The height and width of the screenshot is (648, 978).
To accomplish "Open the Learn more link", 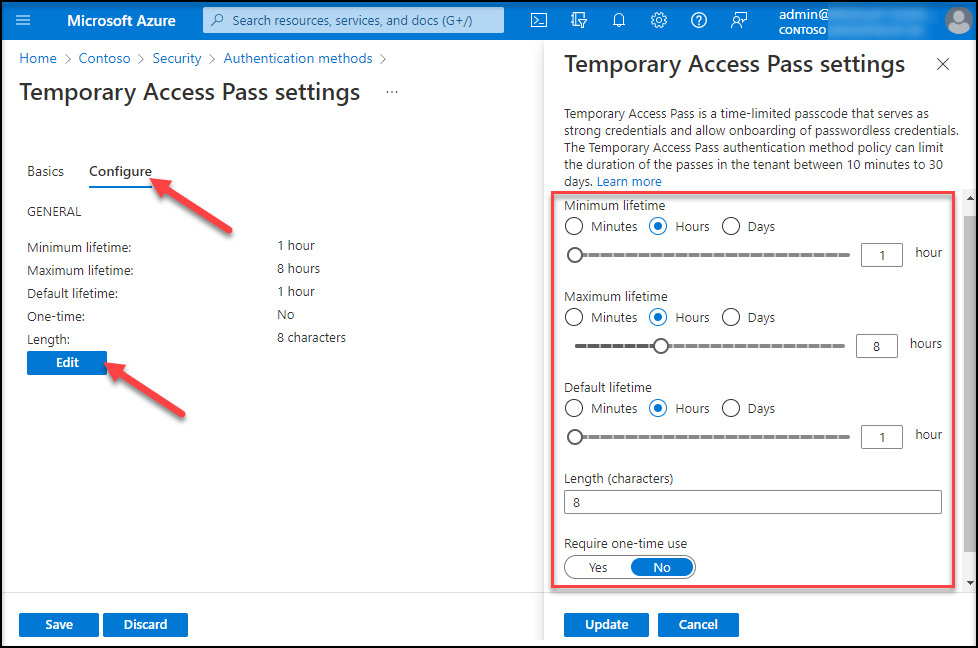I will (629, 182).
